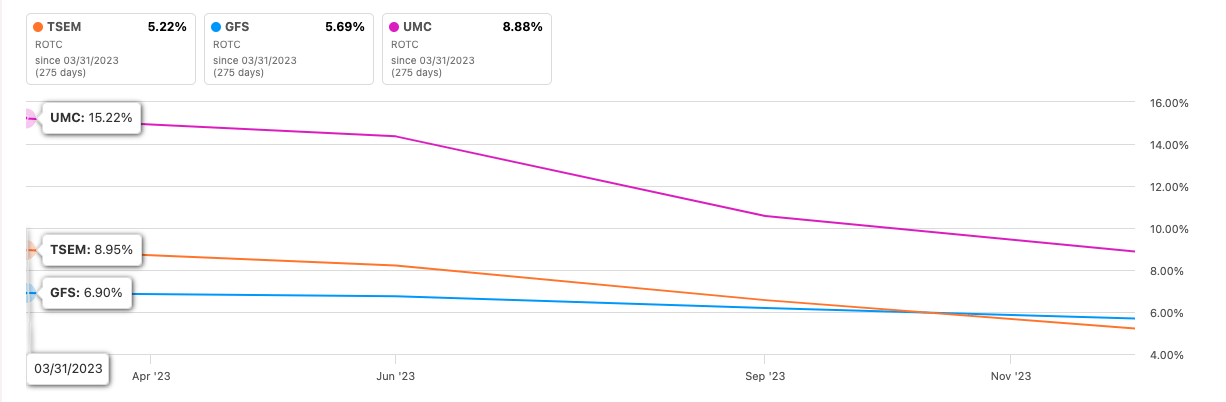
Task: Click the Apr '23 axis label
Action: (149, 376)
